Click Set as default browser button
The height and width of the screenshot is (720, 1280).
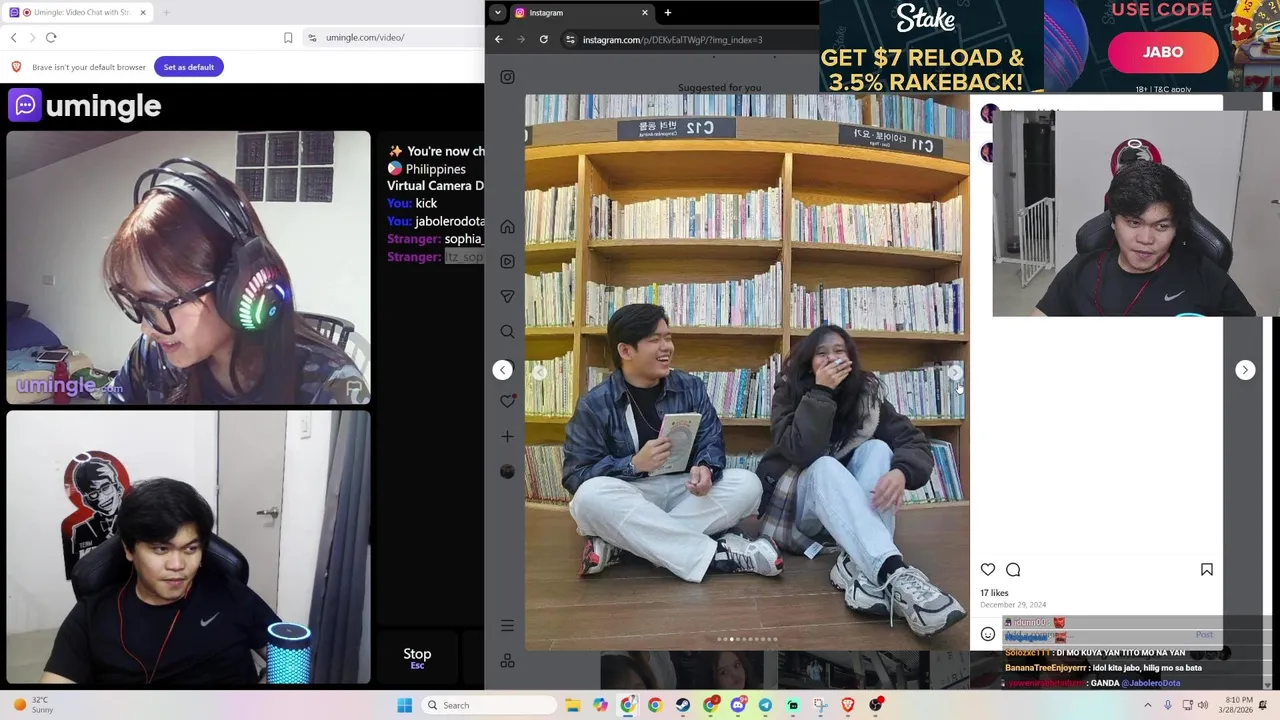189,67
